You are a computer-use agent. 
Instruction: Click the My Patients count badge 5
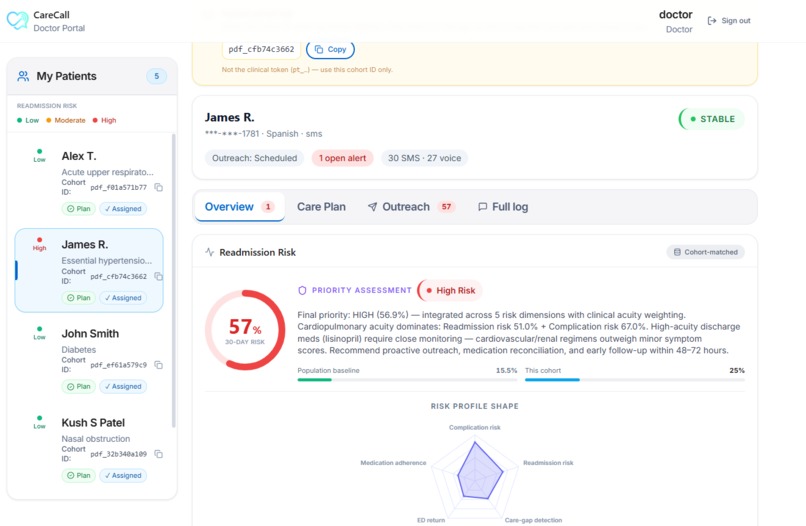(x=157, y=76)
